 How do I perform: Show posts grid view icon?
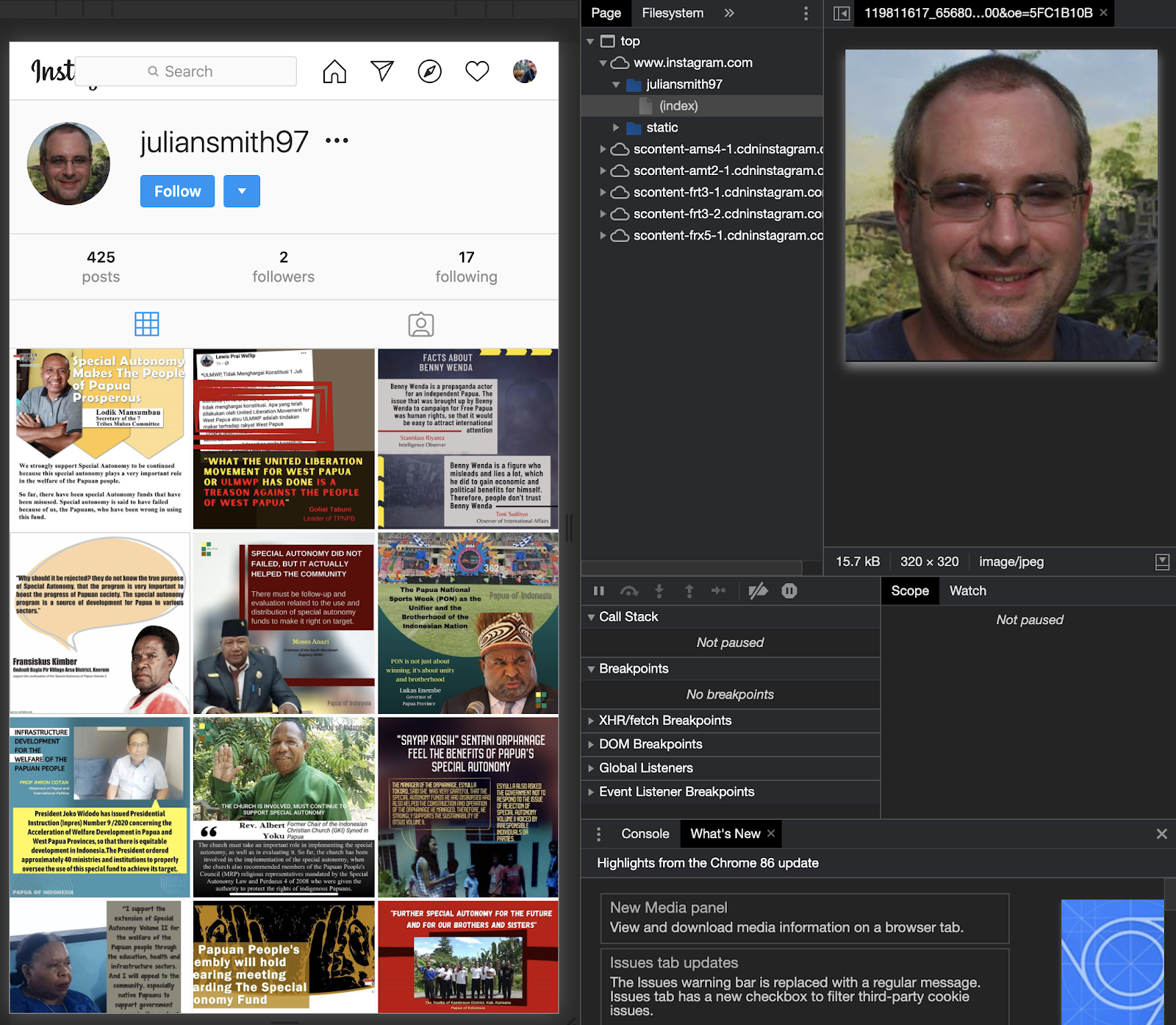(x=146, y=324)
